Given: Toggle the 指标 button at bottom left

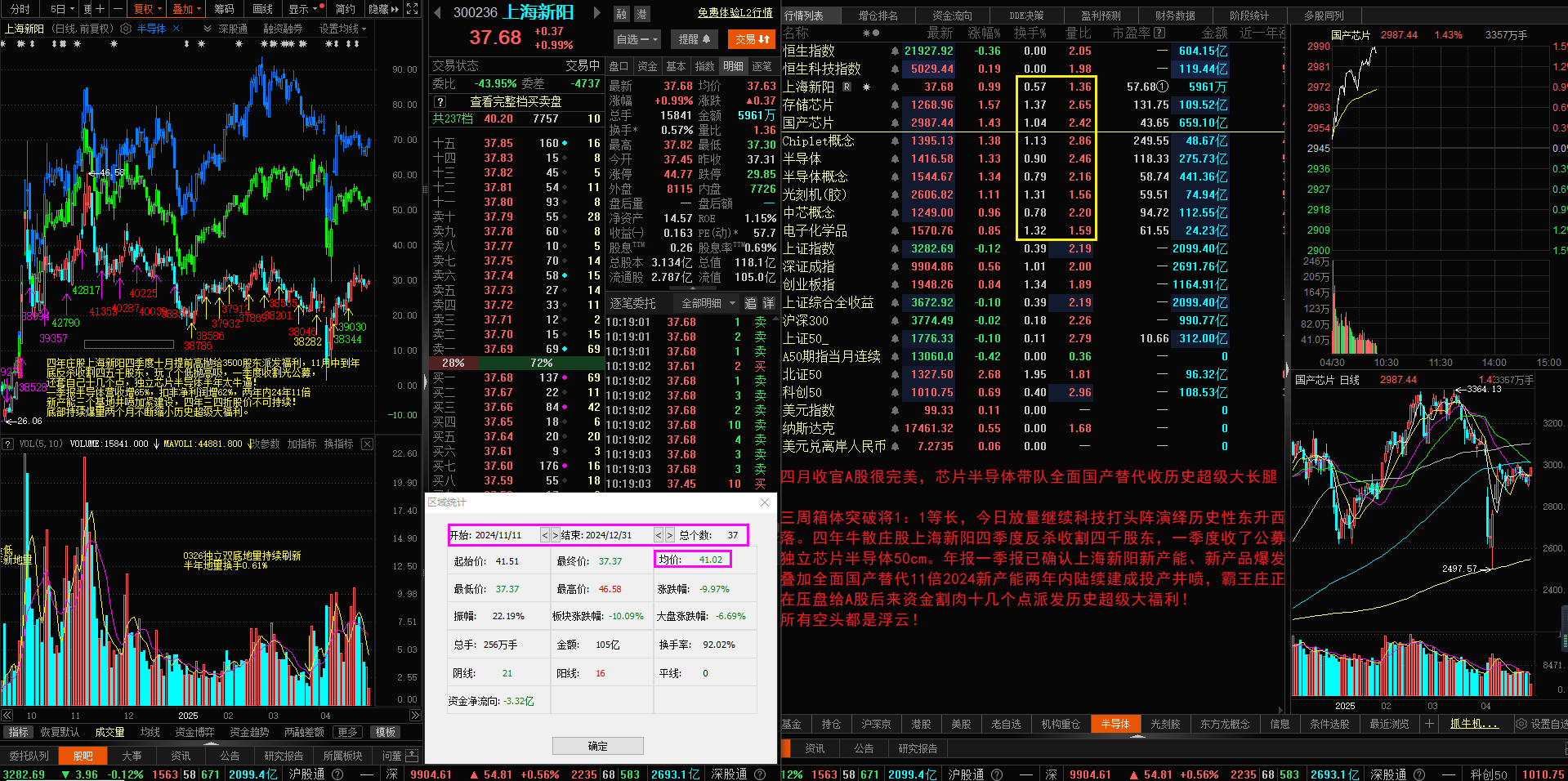Looking at the screenshot, I should (x=18, y=732).
